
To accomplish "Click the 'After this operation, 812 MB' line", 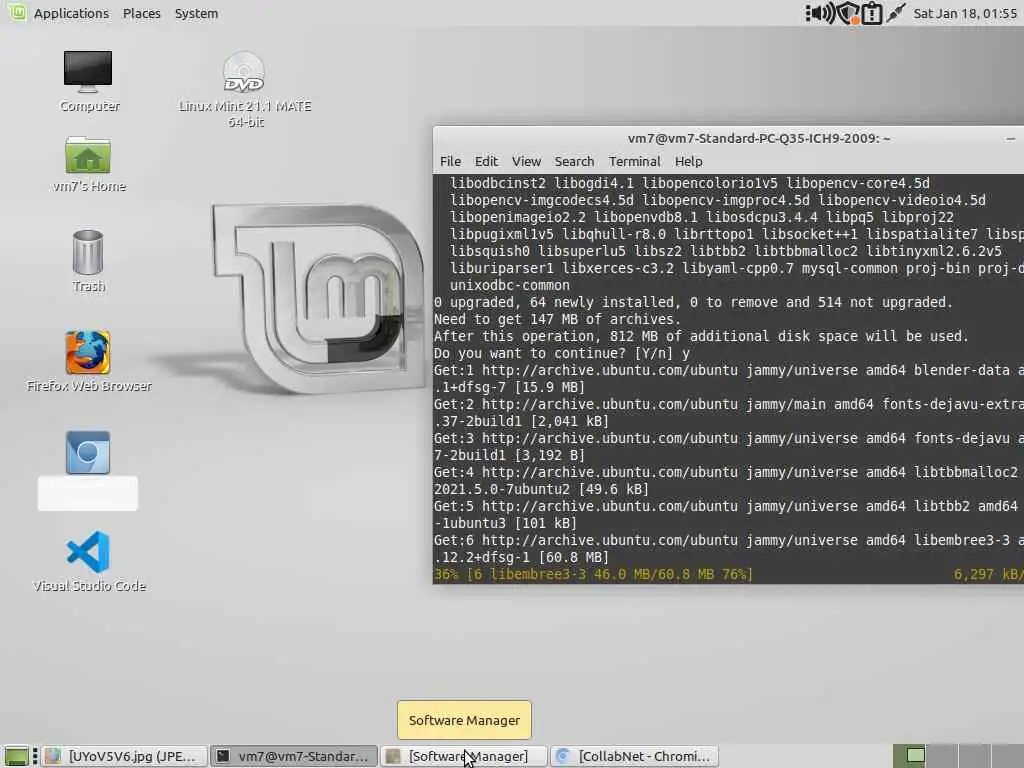I will pyautogui.click(x=701, y=336).
